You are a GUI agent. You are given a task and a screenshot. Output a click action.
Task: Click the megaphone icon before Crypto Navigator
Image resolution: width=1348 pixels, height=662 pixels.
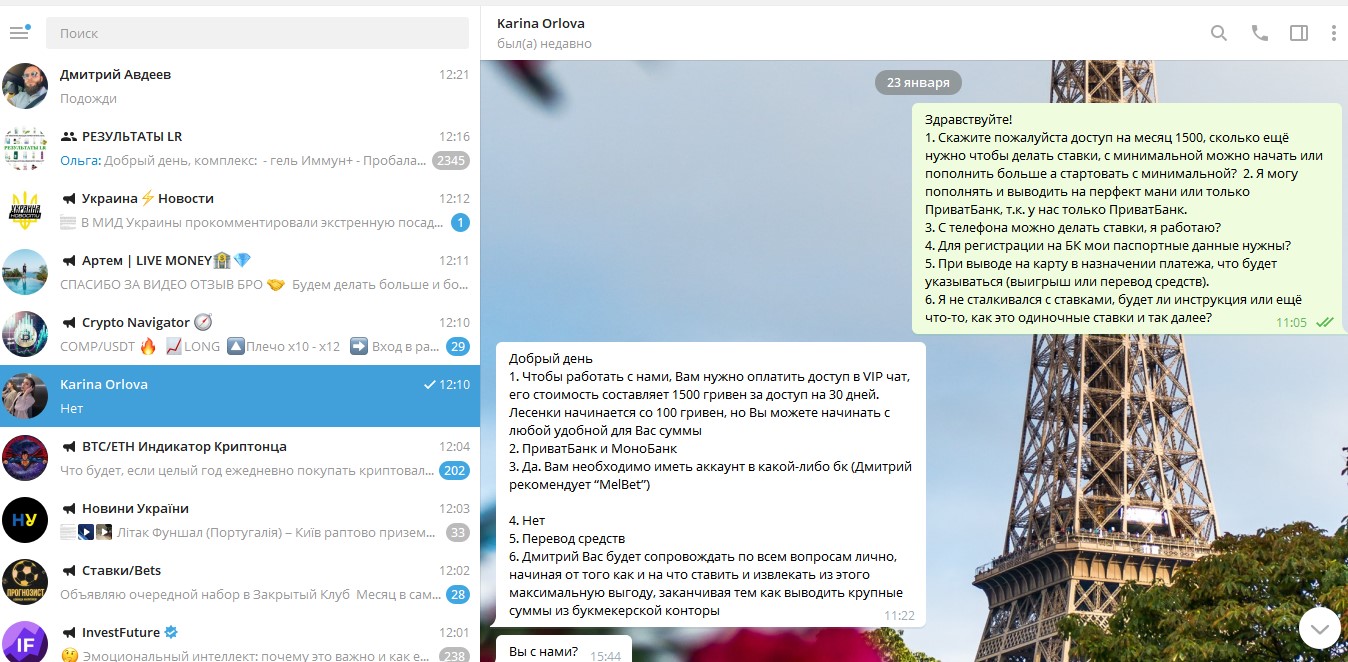click(x=69, y=323)
